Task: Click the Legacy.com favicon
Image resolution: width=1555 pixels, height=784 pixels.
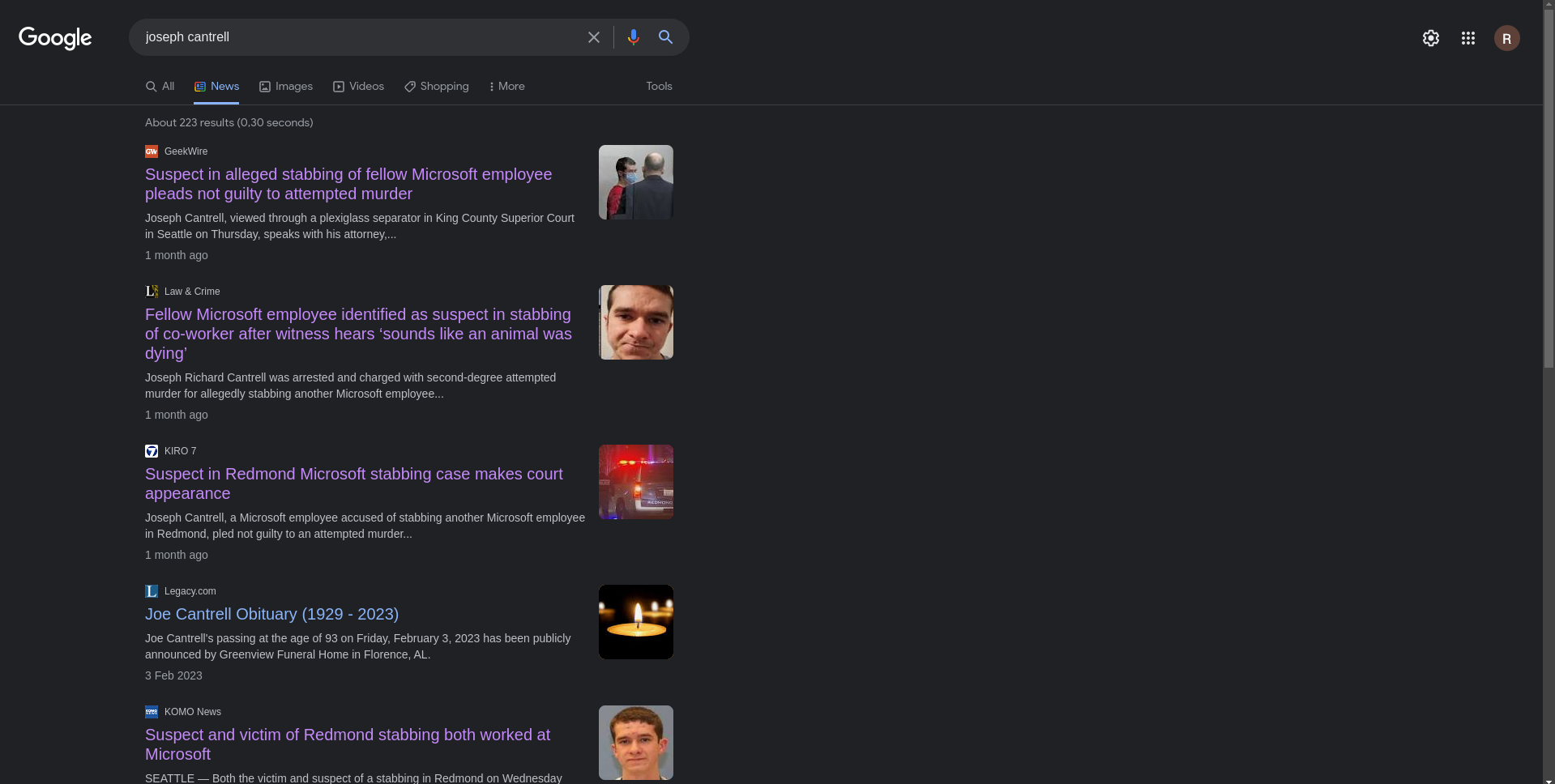Action: pyautogui.click(x=152, y=591)
